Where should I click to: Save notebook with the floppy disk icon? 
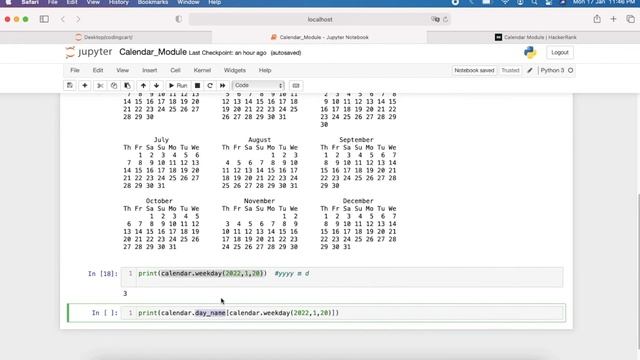coord(70,86)
